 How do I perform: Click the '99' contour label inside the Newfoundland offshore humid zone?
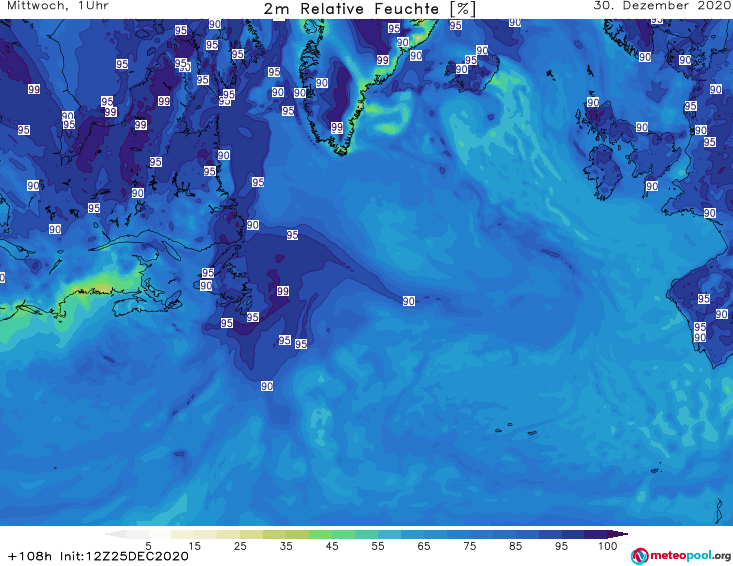(282, 291)
